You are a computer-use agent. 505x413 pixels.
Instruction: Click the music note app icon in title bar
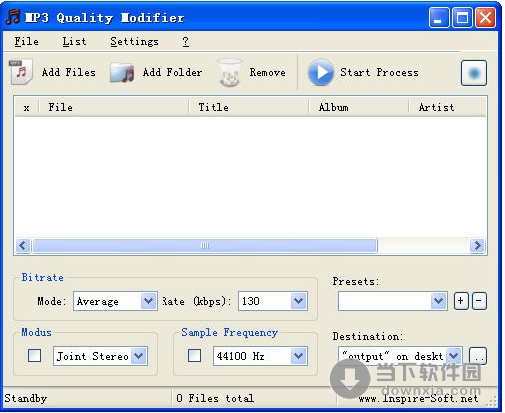coord(14,17)
